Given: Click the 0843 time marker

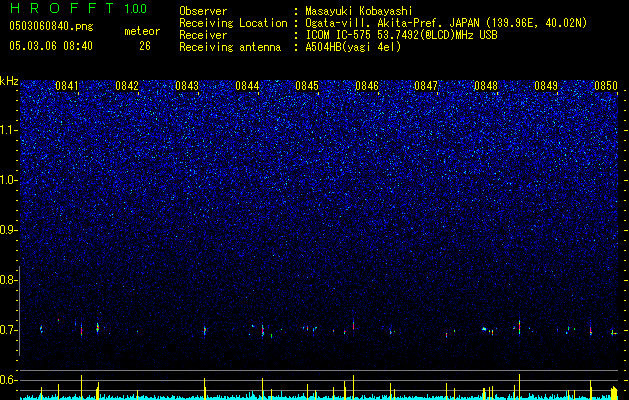Looking at the screenshot, I should [x=187, y=86].
